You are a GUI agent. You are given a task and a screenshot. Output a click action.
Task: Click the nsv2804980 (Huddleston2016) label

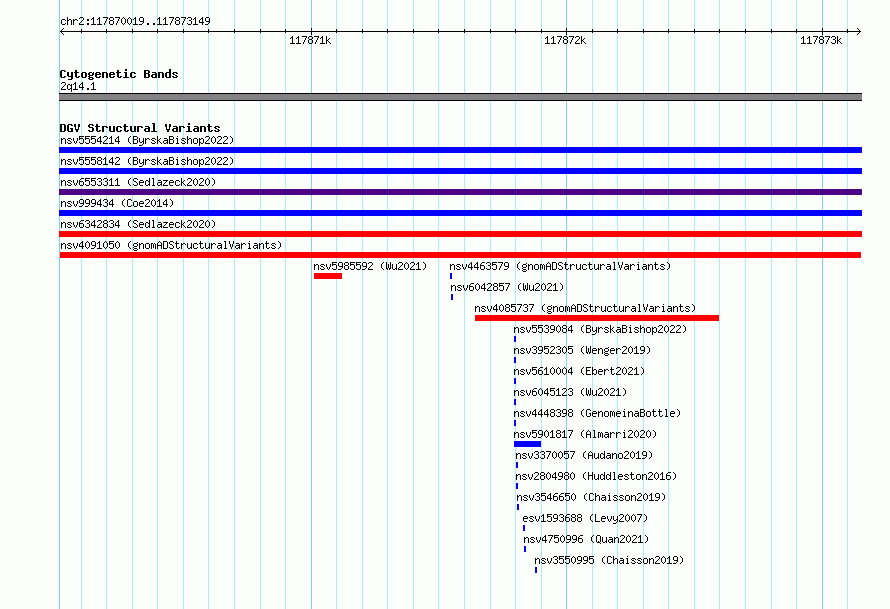[596, 476]
